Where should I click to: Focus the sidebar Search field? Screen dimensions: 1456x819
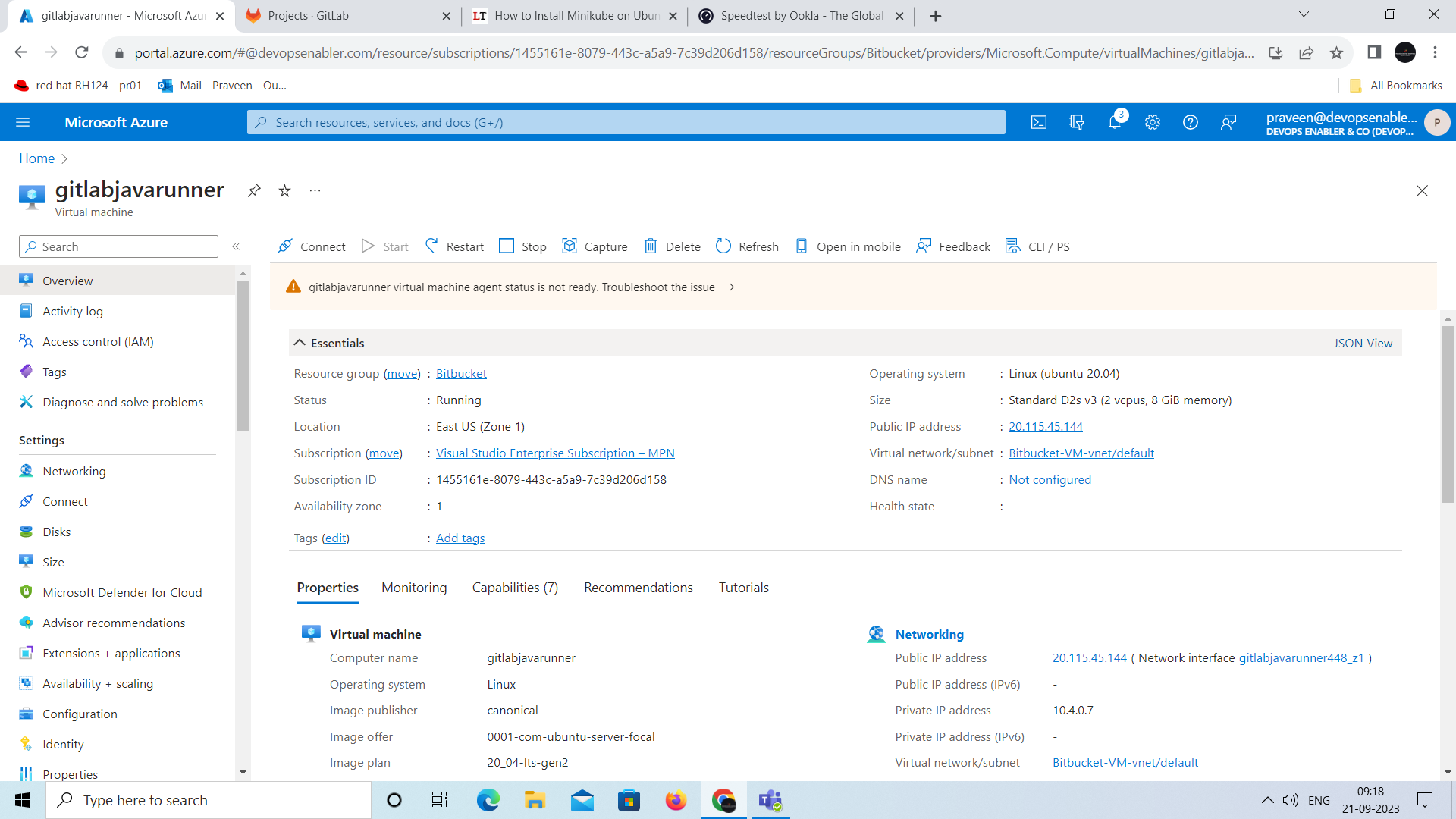coord(118,246)
